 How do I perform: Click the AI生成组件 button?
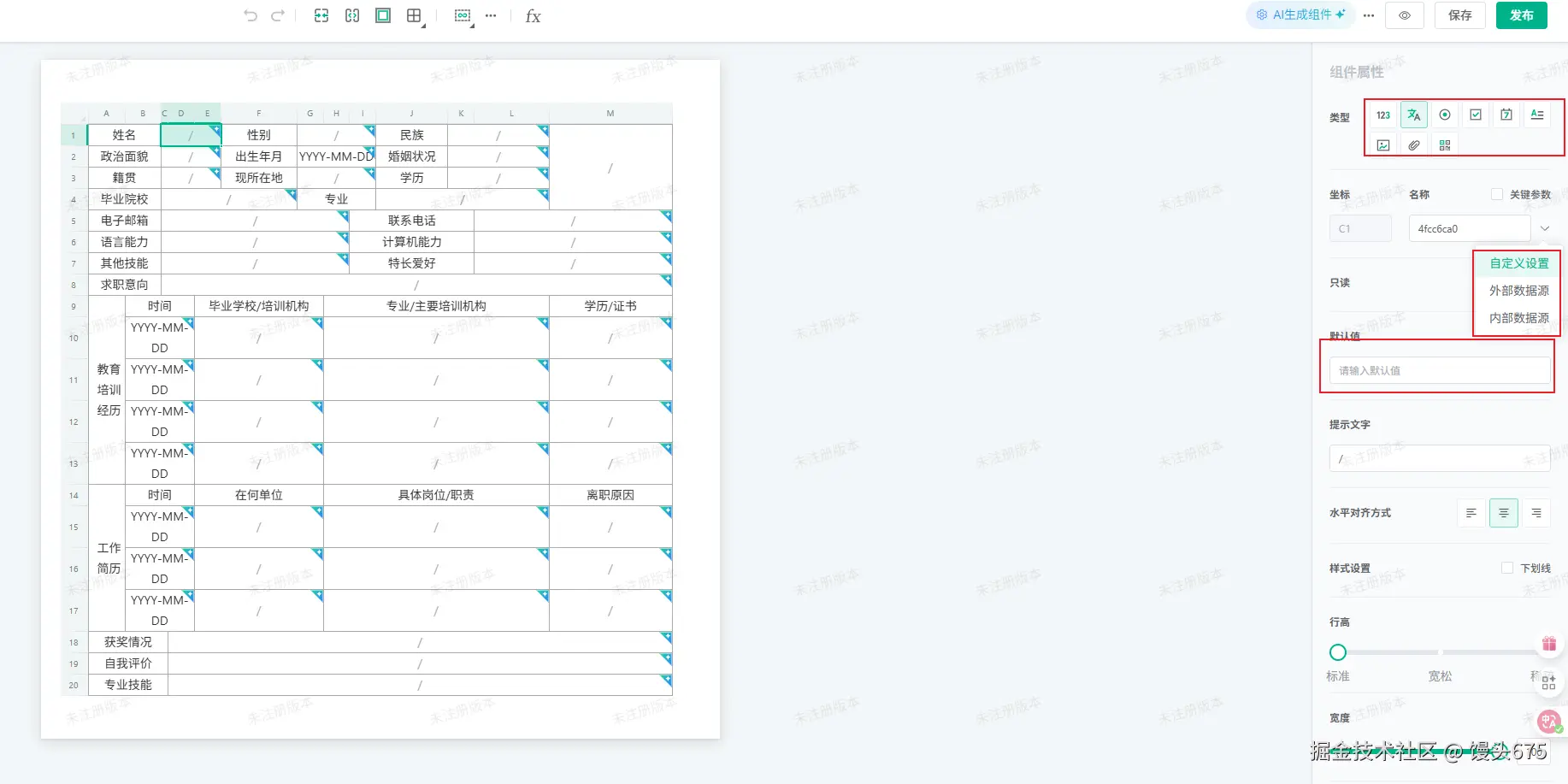[1300, 15]
